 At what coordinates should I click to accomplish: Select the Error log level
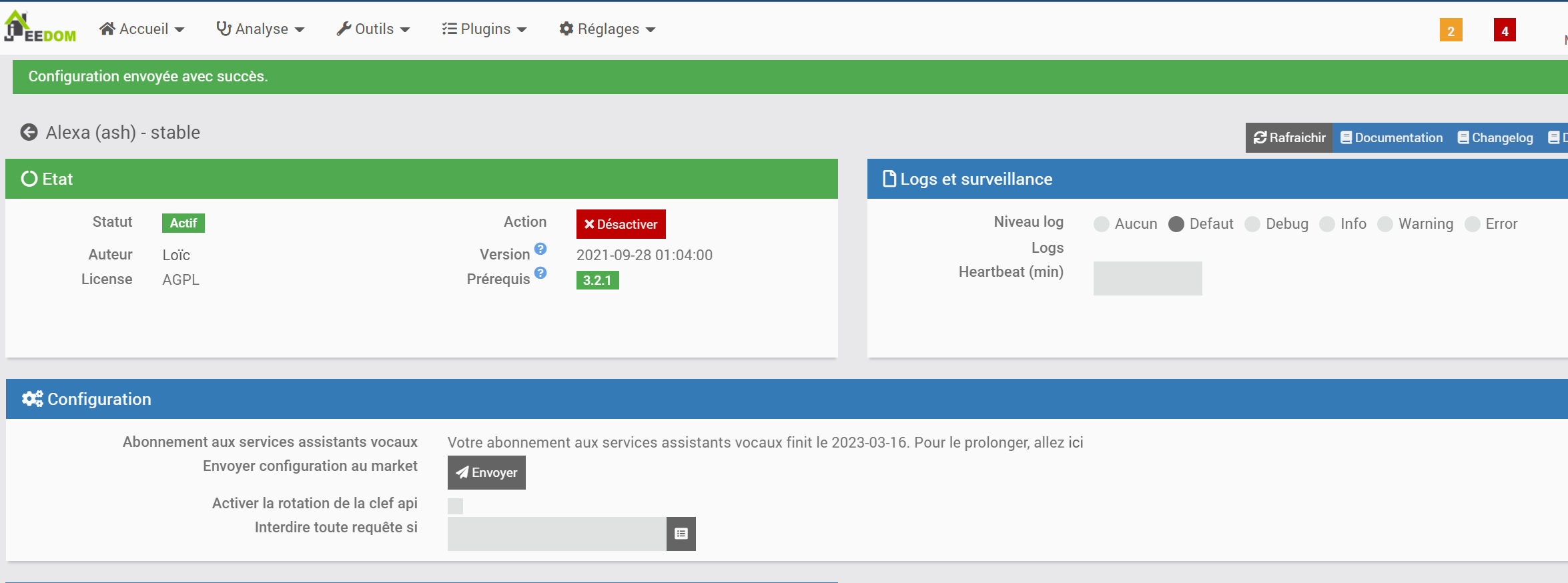pos(1472,224)
